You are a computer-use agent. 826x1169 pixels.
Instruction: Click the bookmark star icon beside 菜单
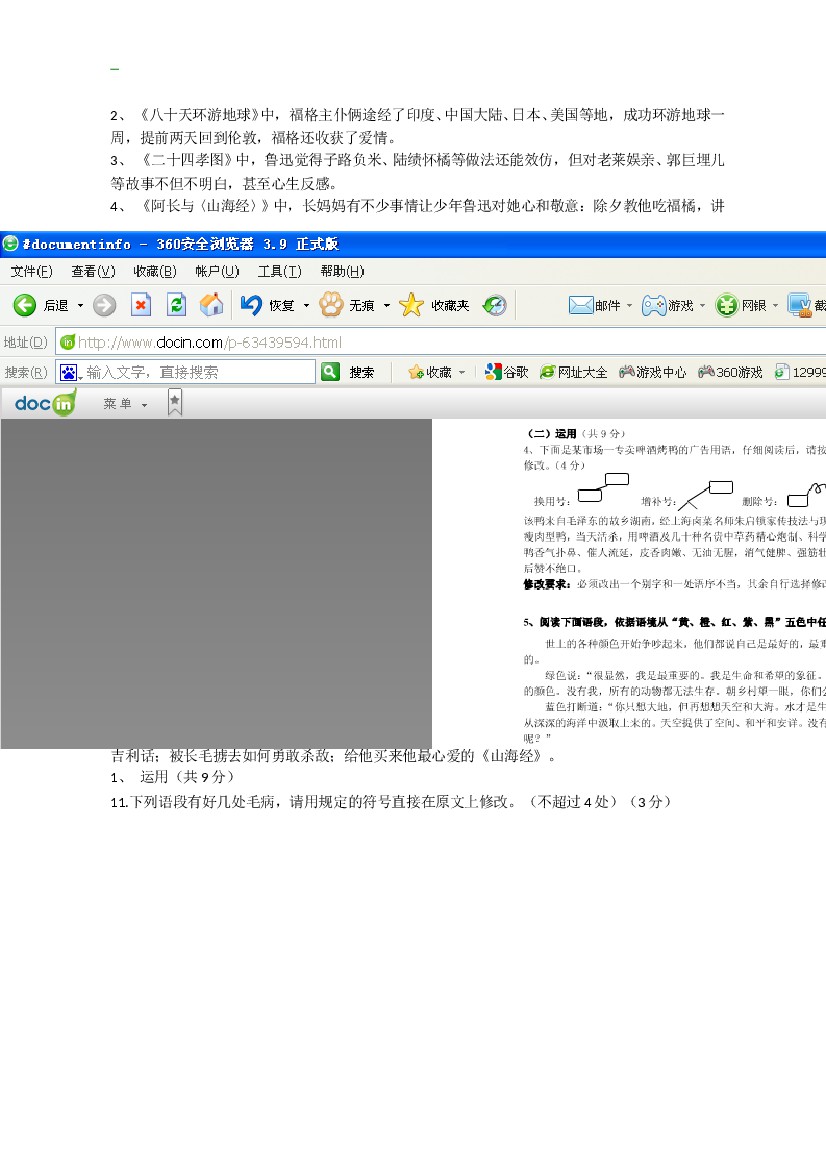point(174,403)
